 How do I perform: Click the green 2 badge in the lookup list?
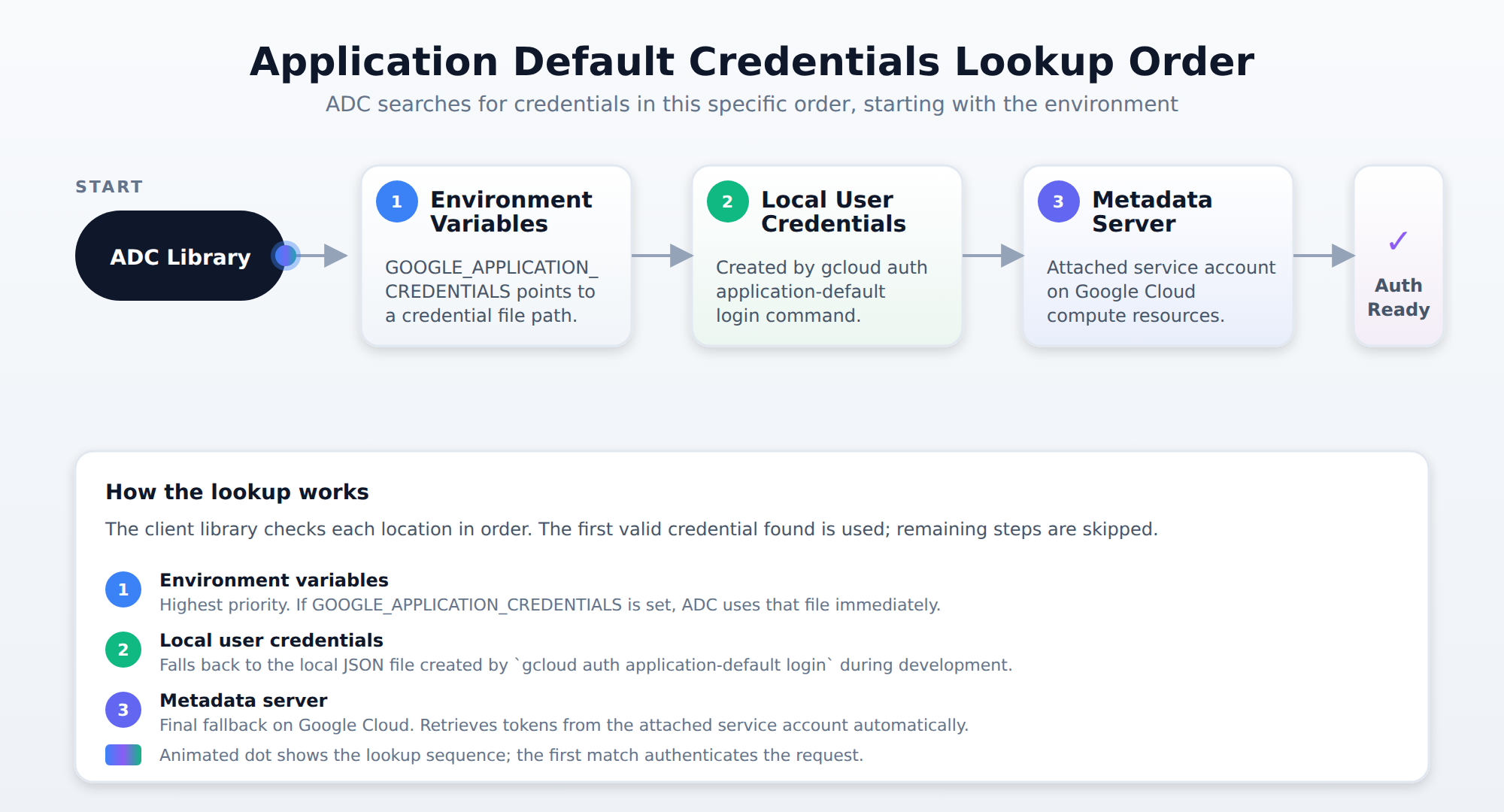click(123, 650)
